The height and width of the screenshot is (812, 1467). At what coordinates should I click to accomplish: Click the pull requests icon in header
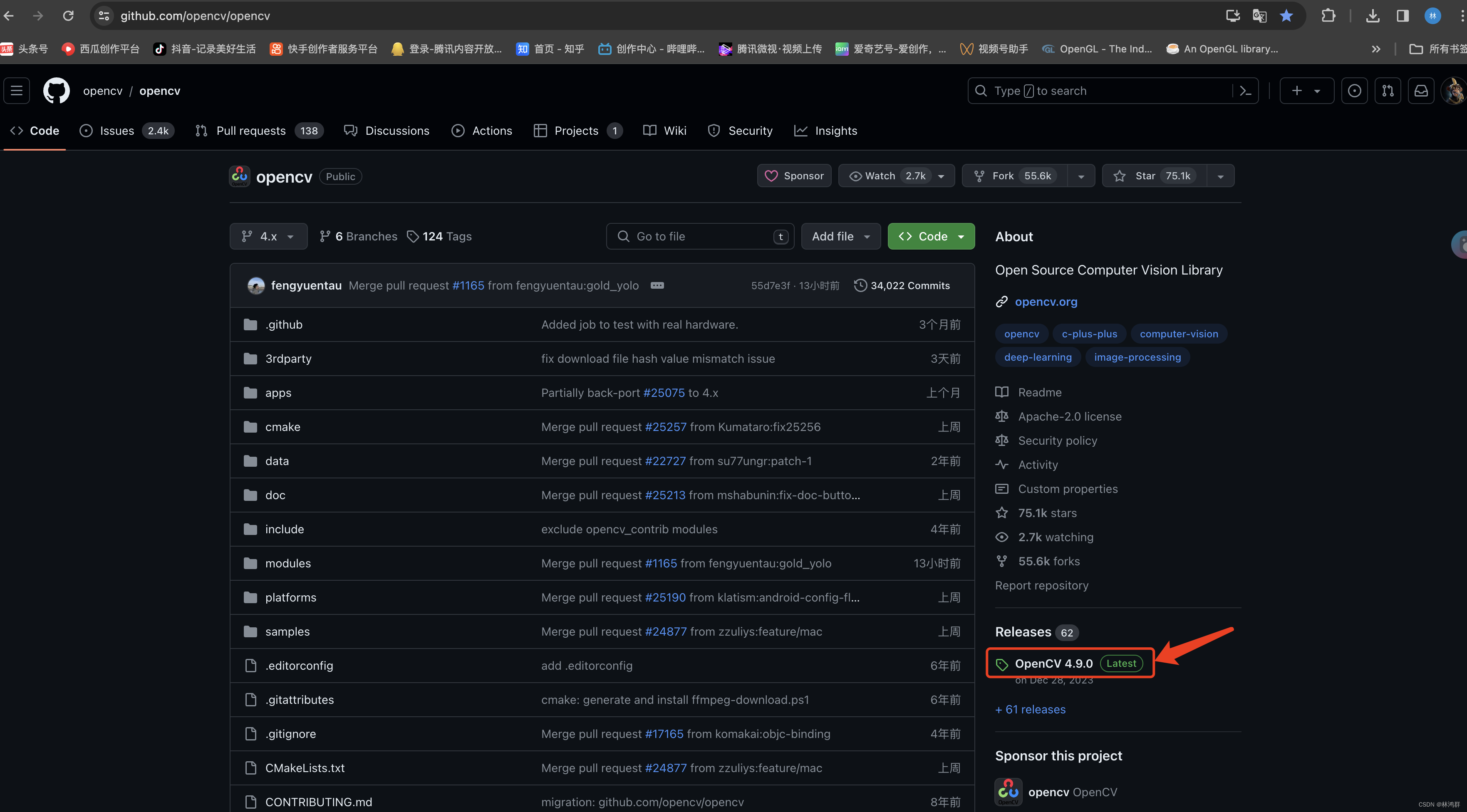coord(1387,91)
